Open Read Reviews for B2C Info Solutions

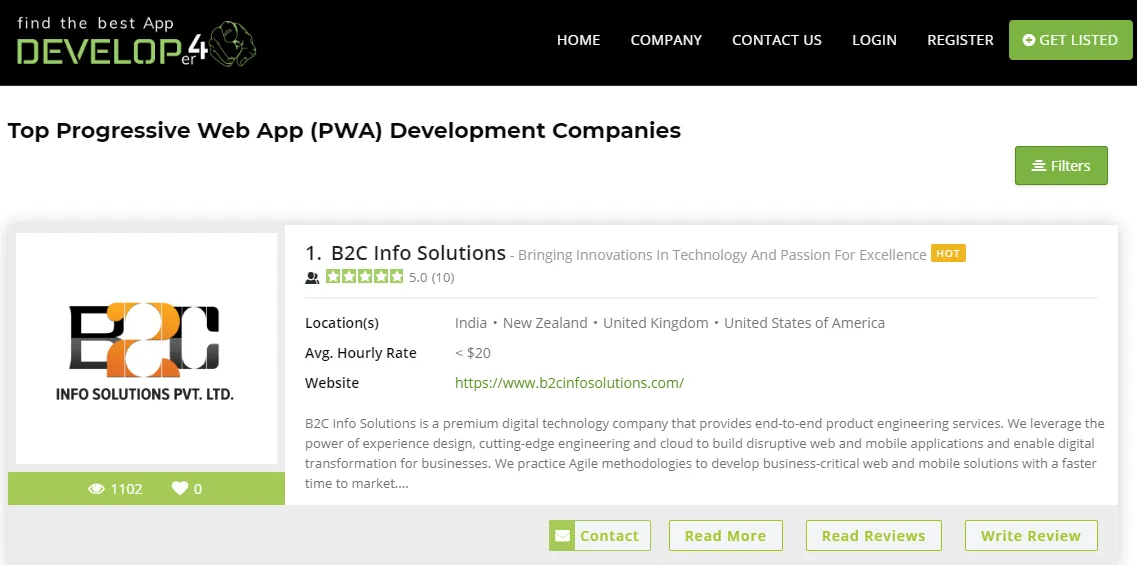click(x=873, y=536)
